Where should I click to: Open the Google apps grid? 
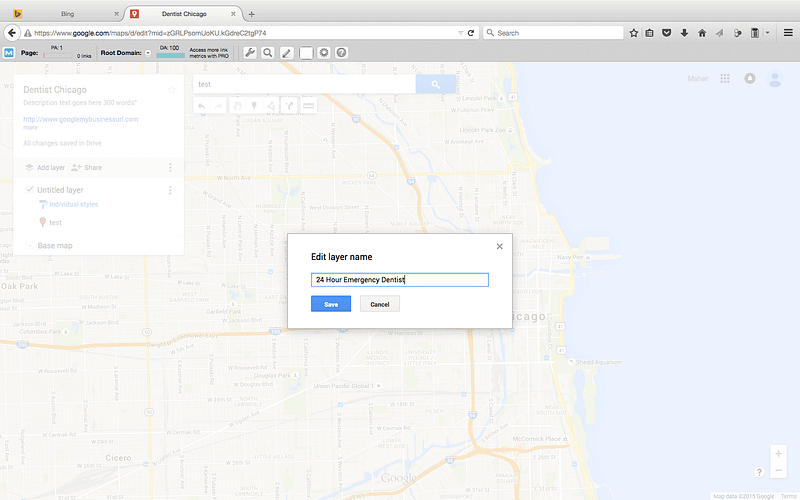tap(725, 79)
